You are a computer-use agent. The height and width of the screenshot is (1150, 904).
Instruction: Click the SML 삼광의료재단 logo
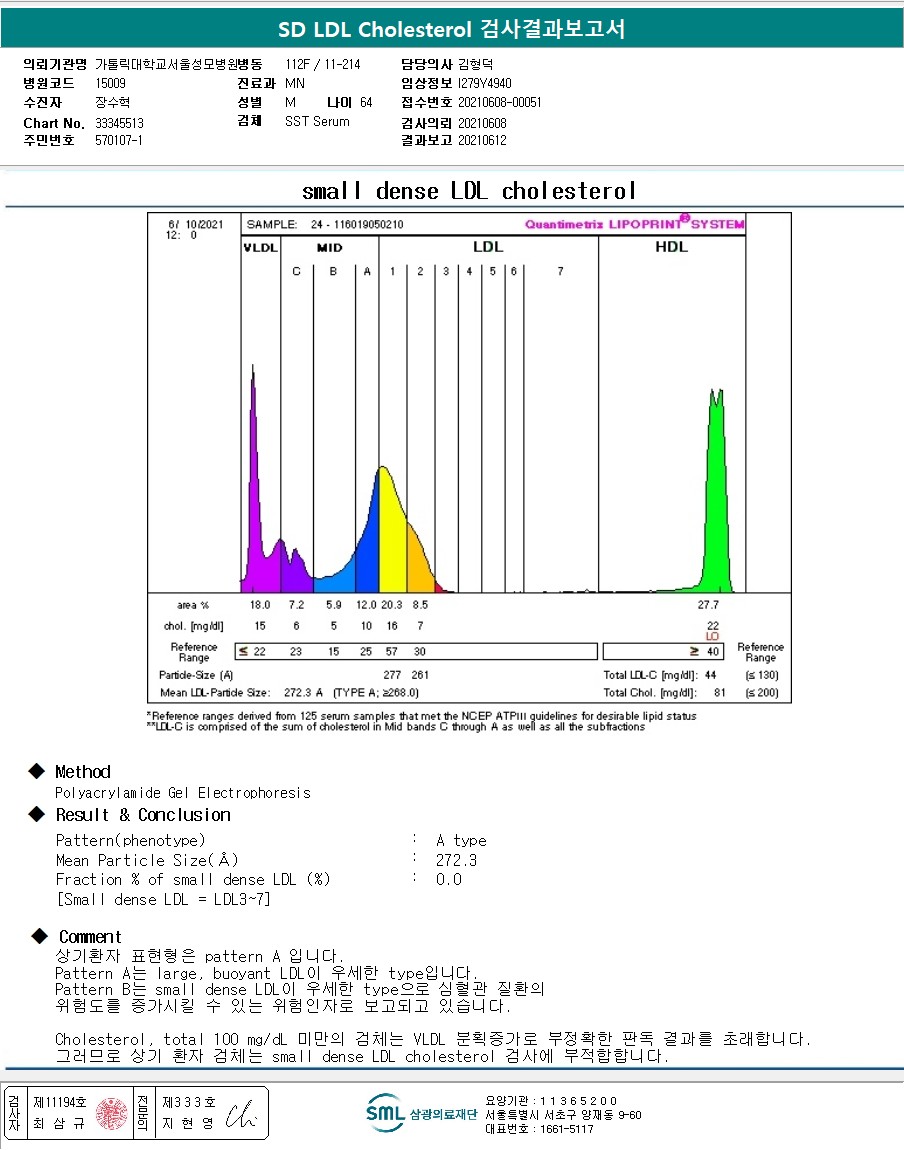point(421,1113)
